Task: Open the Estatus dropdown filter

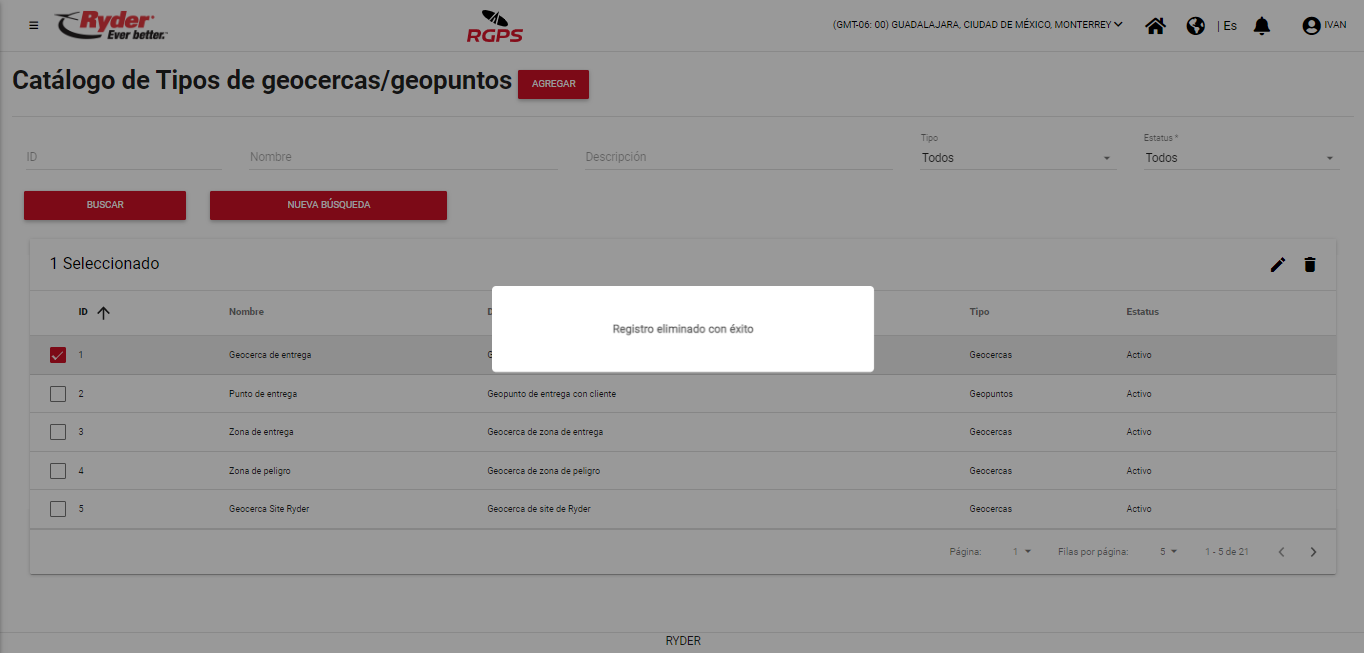Action: 1240,158
